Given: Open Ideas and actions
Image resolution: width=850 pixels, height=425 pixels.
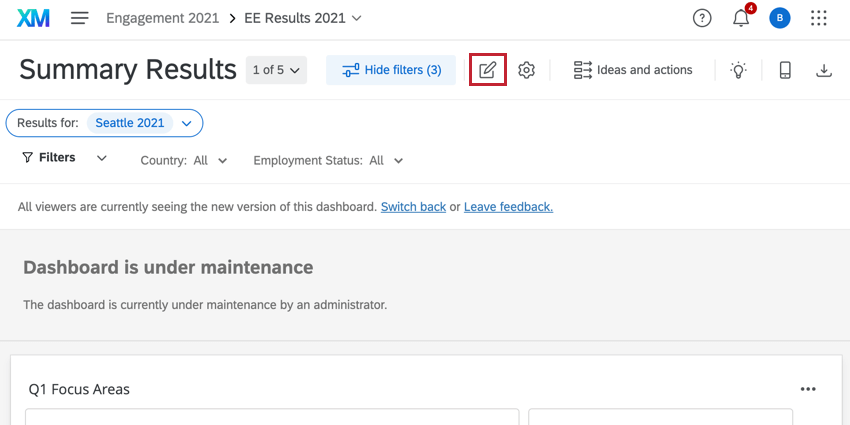Looking at the screenshot, I should 633,70.
